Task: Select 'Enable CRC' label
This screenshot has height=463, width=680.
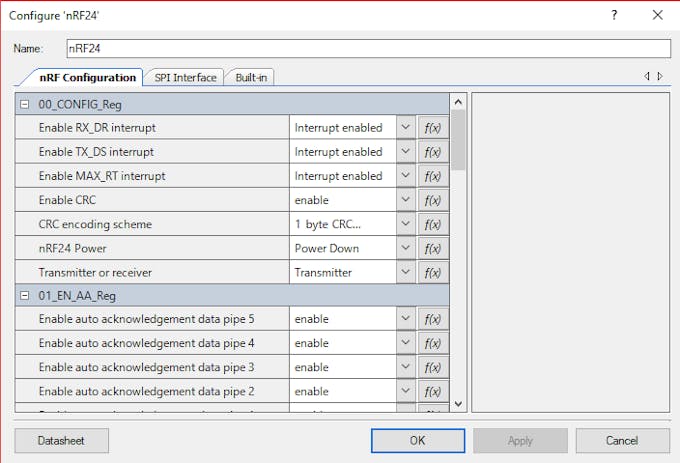Action: [67, 200]
